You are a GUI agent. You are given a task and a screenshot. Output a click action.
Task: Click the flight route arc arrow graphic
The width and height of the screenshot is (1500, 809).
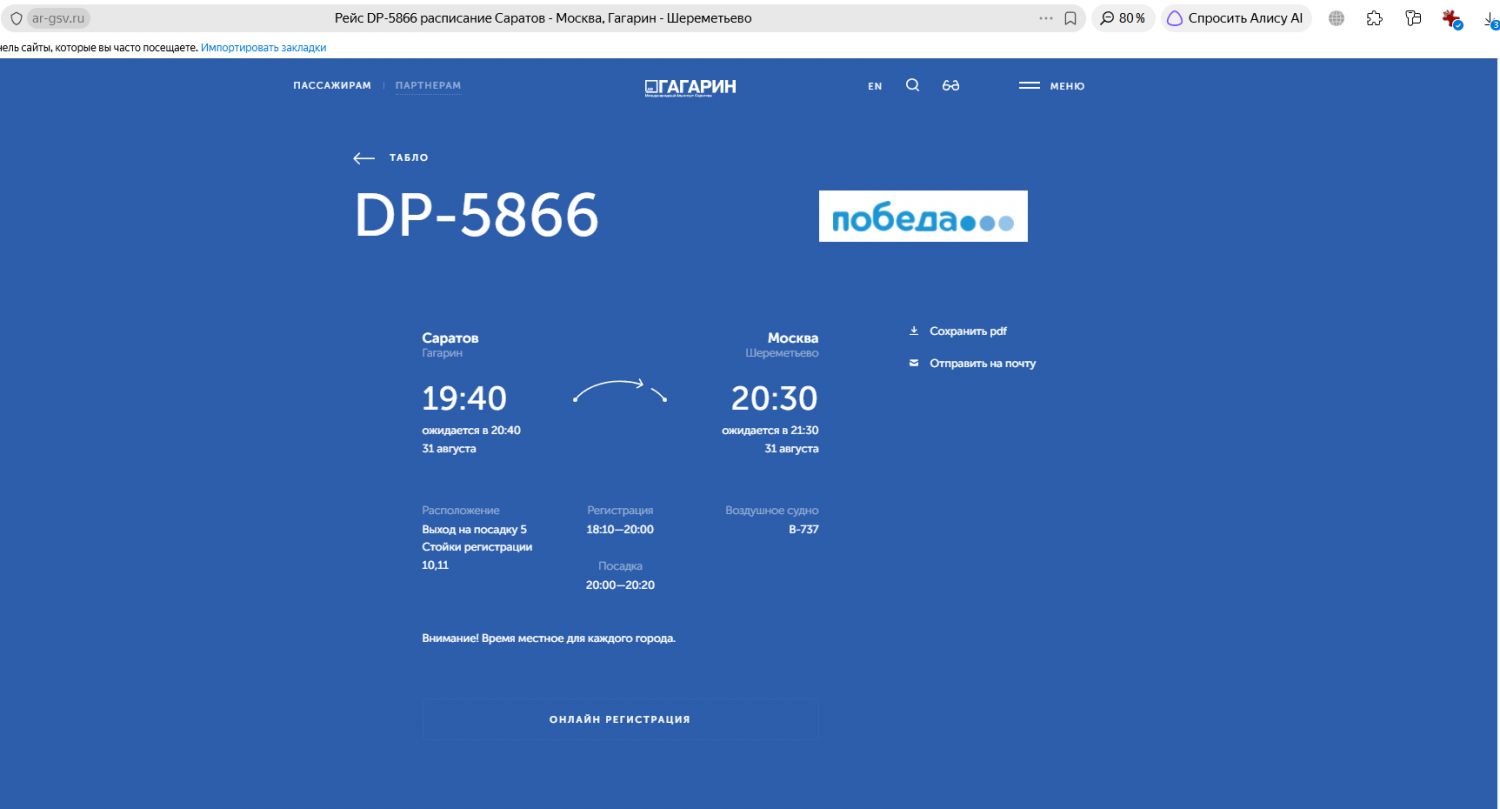click(620, 390)
